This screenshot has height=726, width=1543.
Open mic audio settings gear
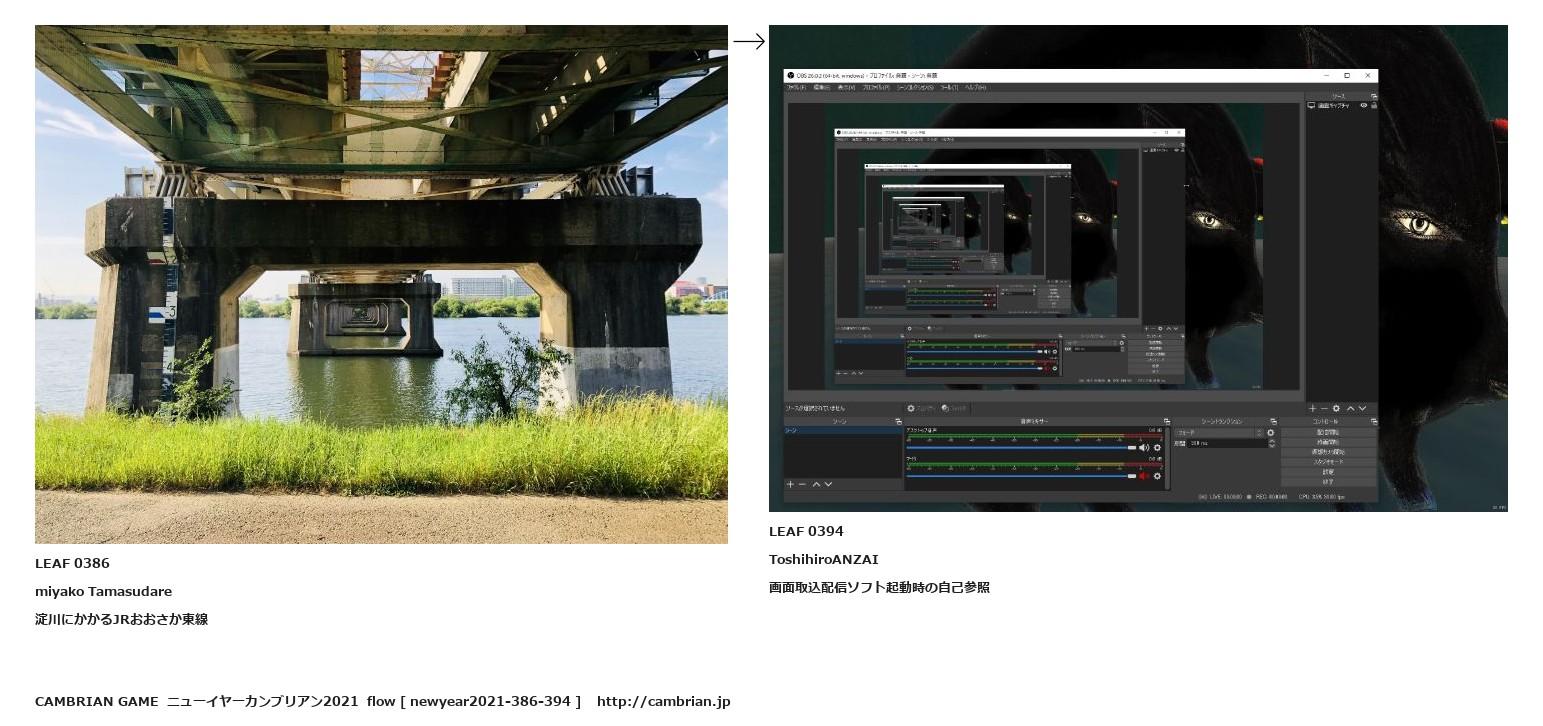click(1158, 476)
